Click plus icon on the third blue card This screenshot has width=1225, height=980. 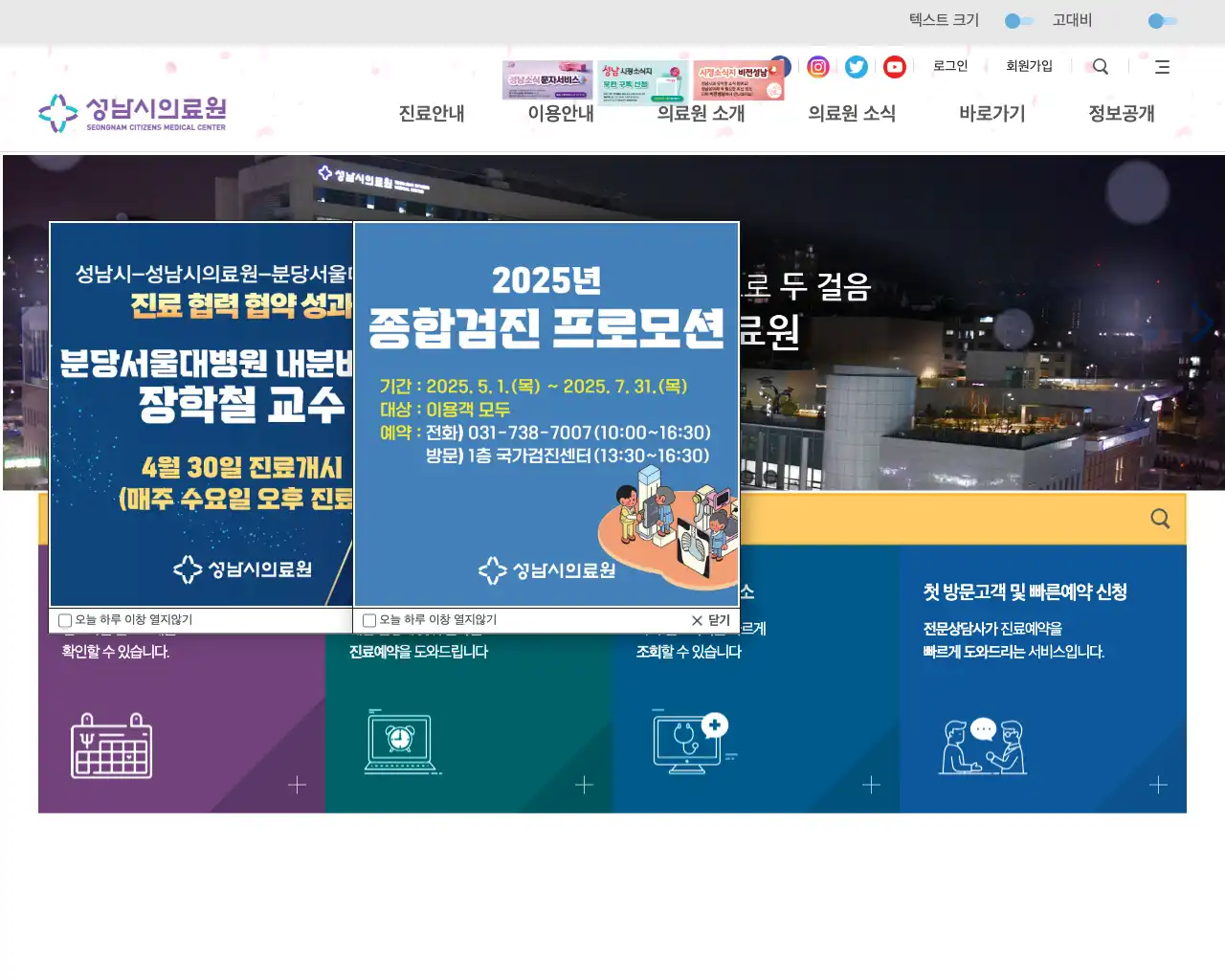click(871, 785)
